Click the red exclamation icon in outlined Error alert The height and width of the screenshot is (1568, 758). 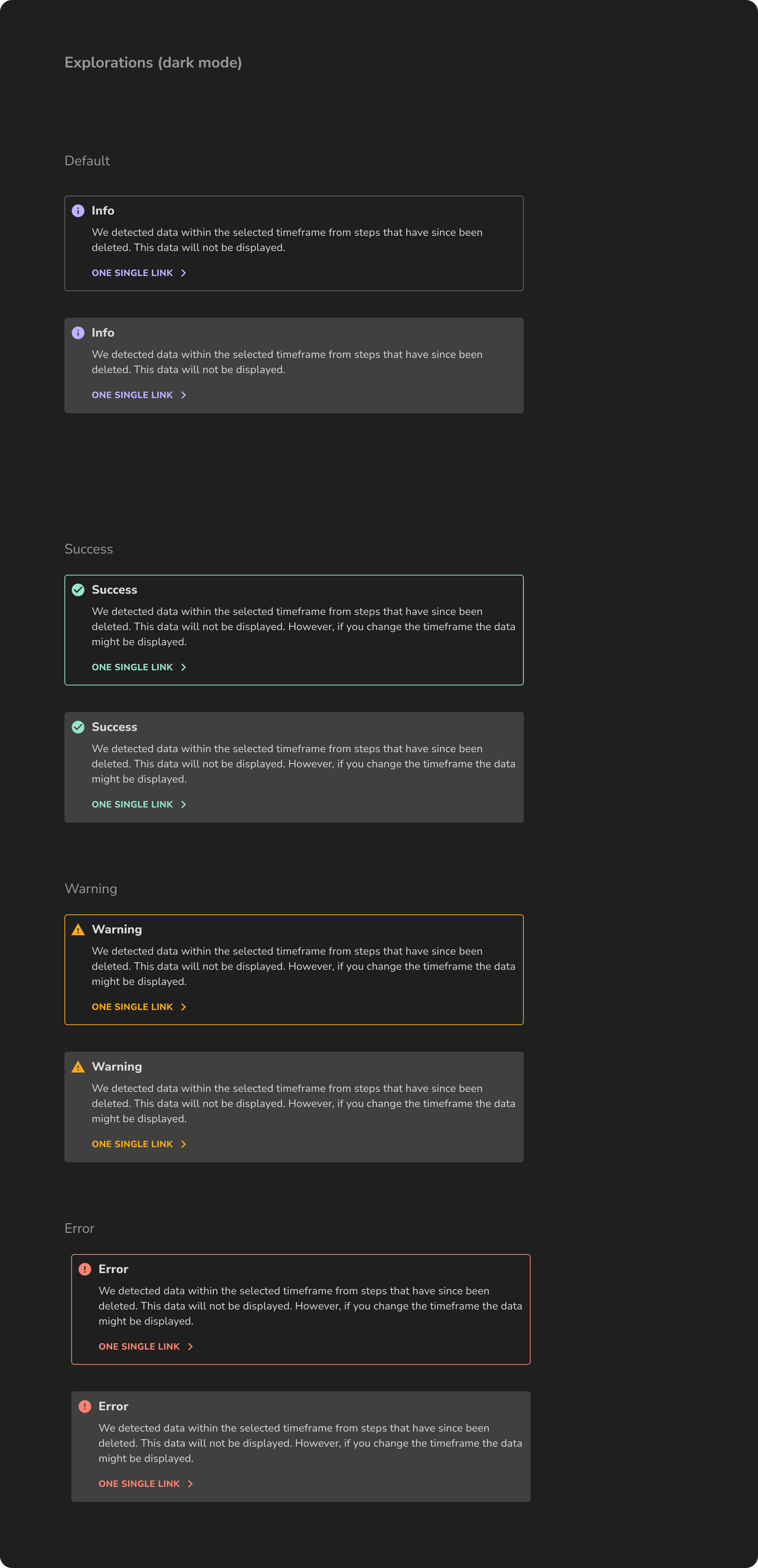[x=85, y=1269]
